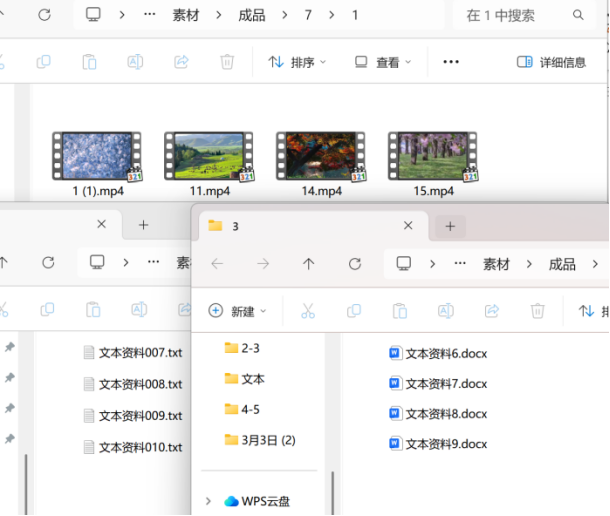This screenshot has width=610, height=516.
Task: Expand the WPS云盘 tree node chevron
Action: click(x=208, y=501)
